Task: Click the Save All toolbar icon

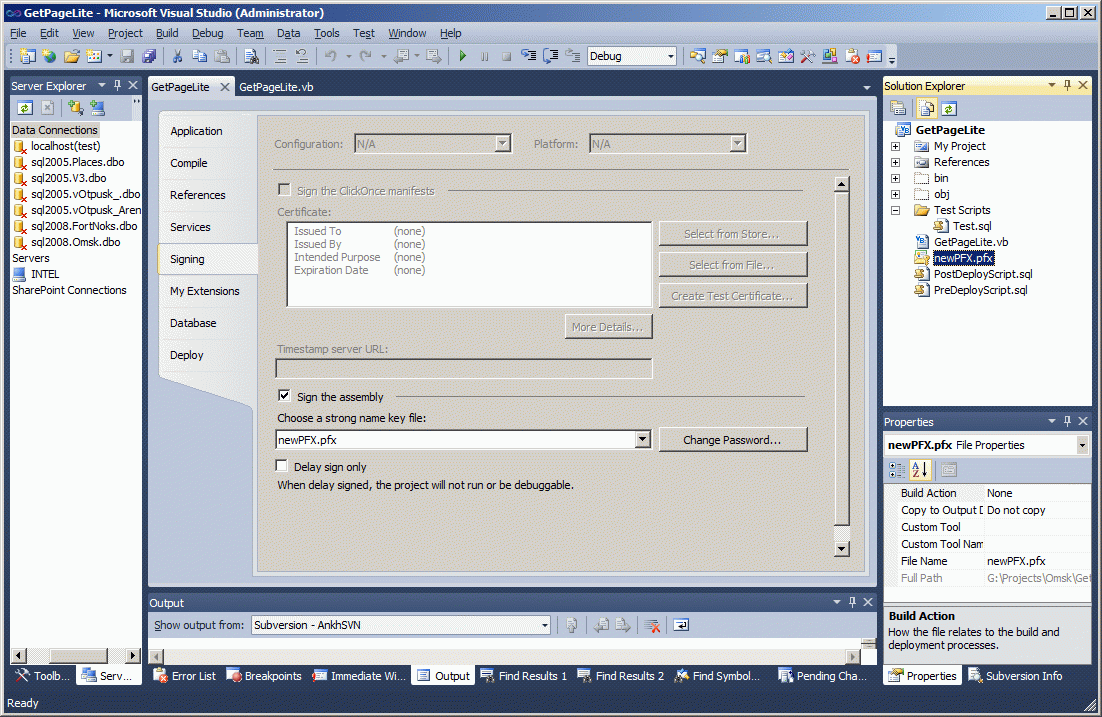Action: [x=149, y=56]
